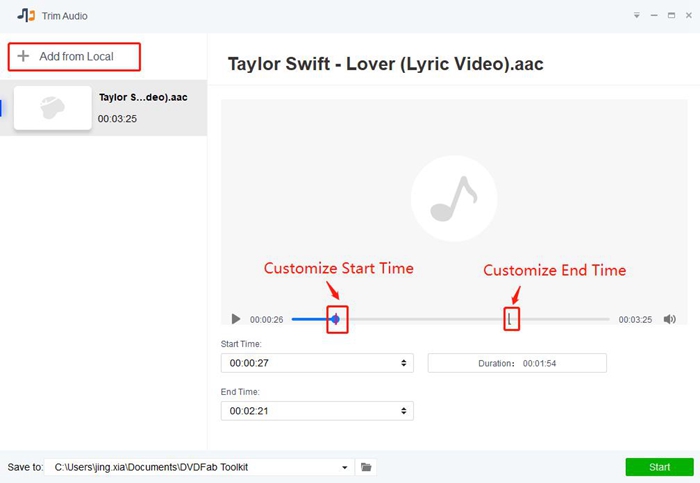Click the end time marker on timeline

click(x=511, y=320)
